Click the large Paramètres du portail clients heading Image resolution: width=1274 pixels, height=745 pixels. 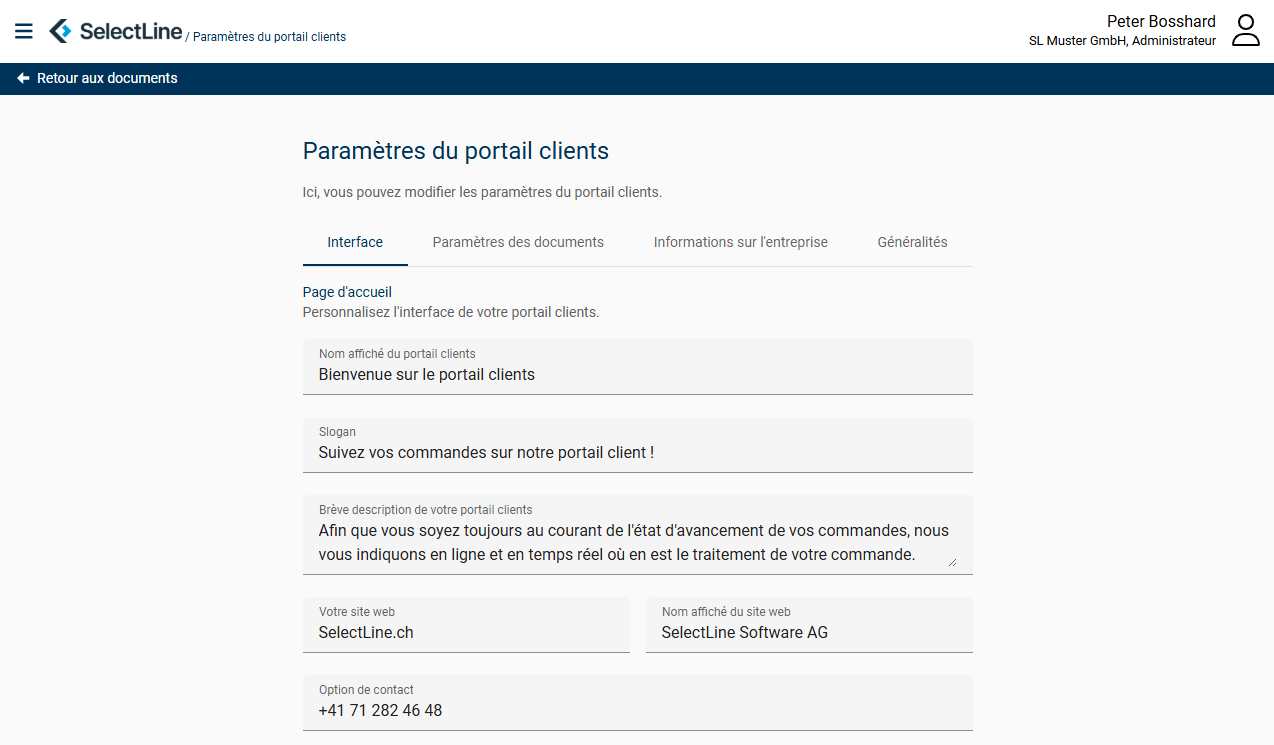(456, 151)
